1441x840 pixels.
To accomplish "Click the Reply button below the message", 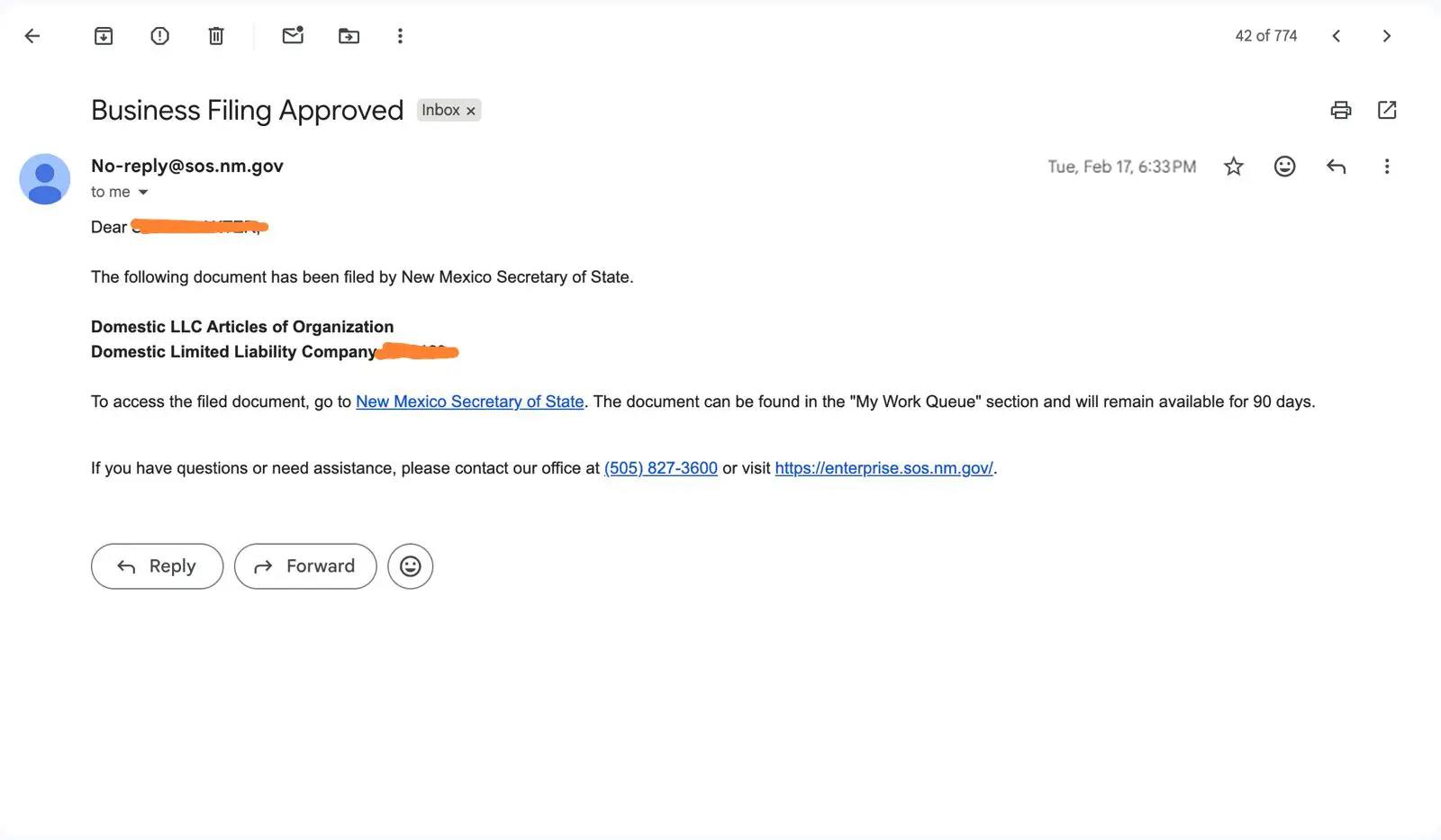I will pyautogui.click(x=157, y=566).
